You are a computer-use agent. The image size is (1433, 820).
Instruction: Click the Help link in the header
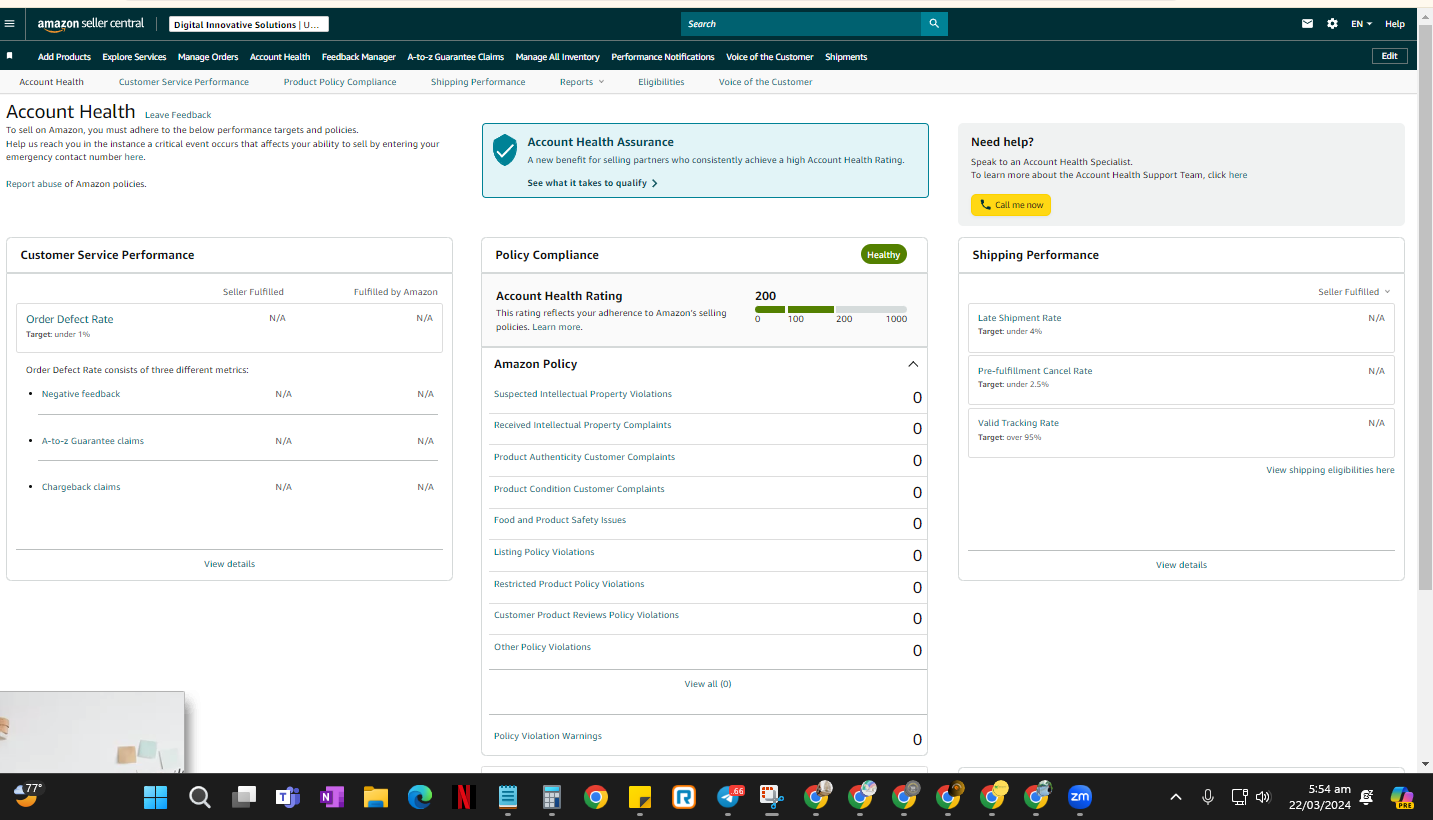click(x=1395, y=24)
